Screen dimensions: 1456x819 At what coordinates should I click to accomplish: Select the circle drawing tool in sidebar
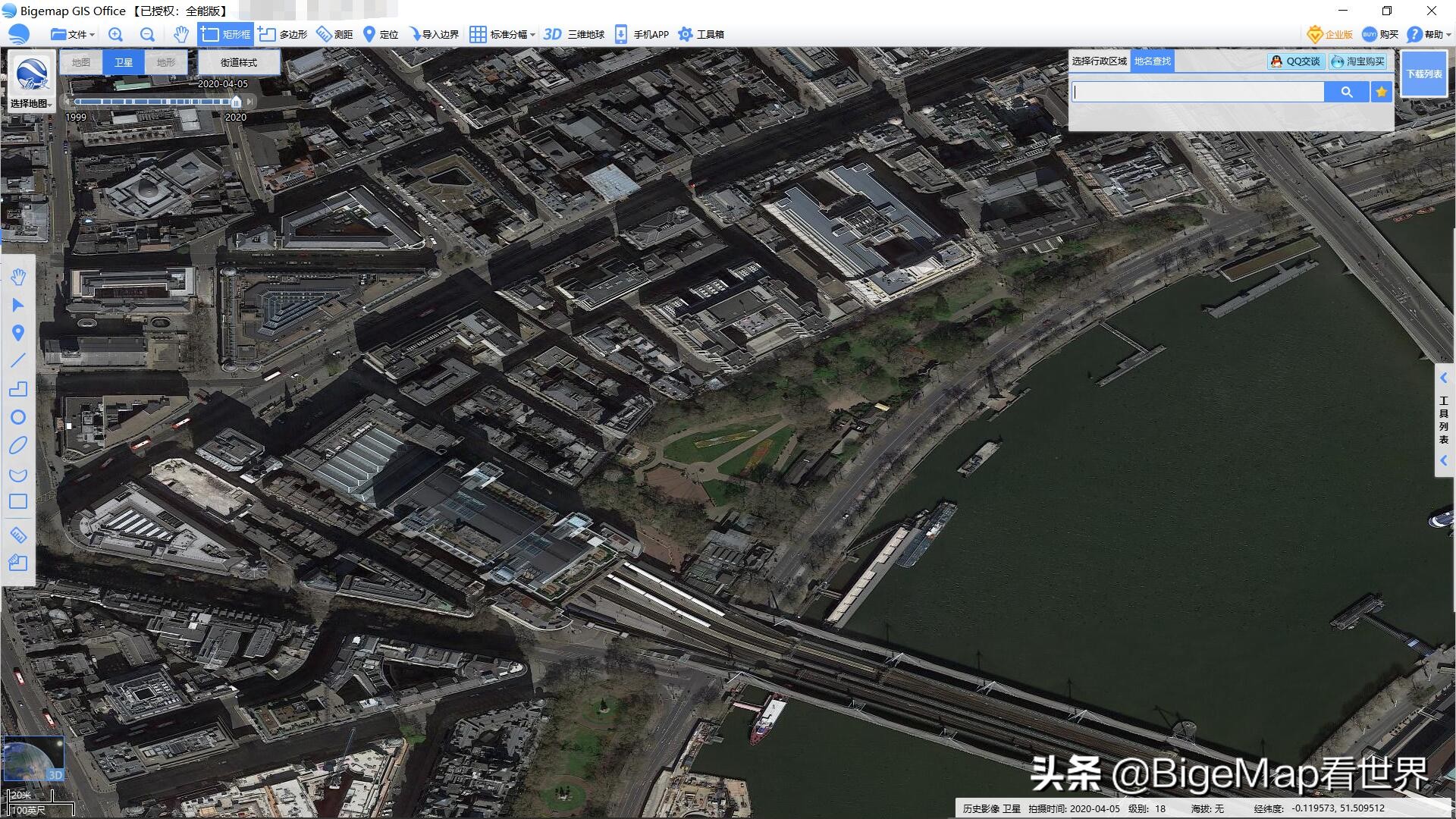click(x=18, y=417)
